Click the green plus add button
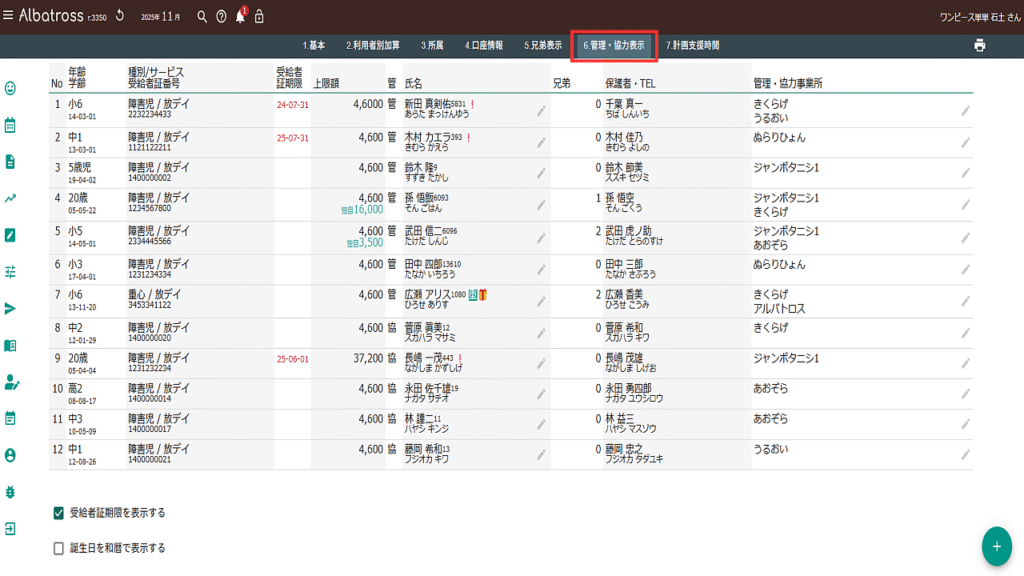This screenshot has height=576, width=1024. 996,546
